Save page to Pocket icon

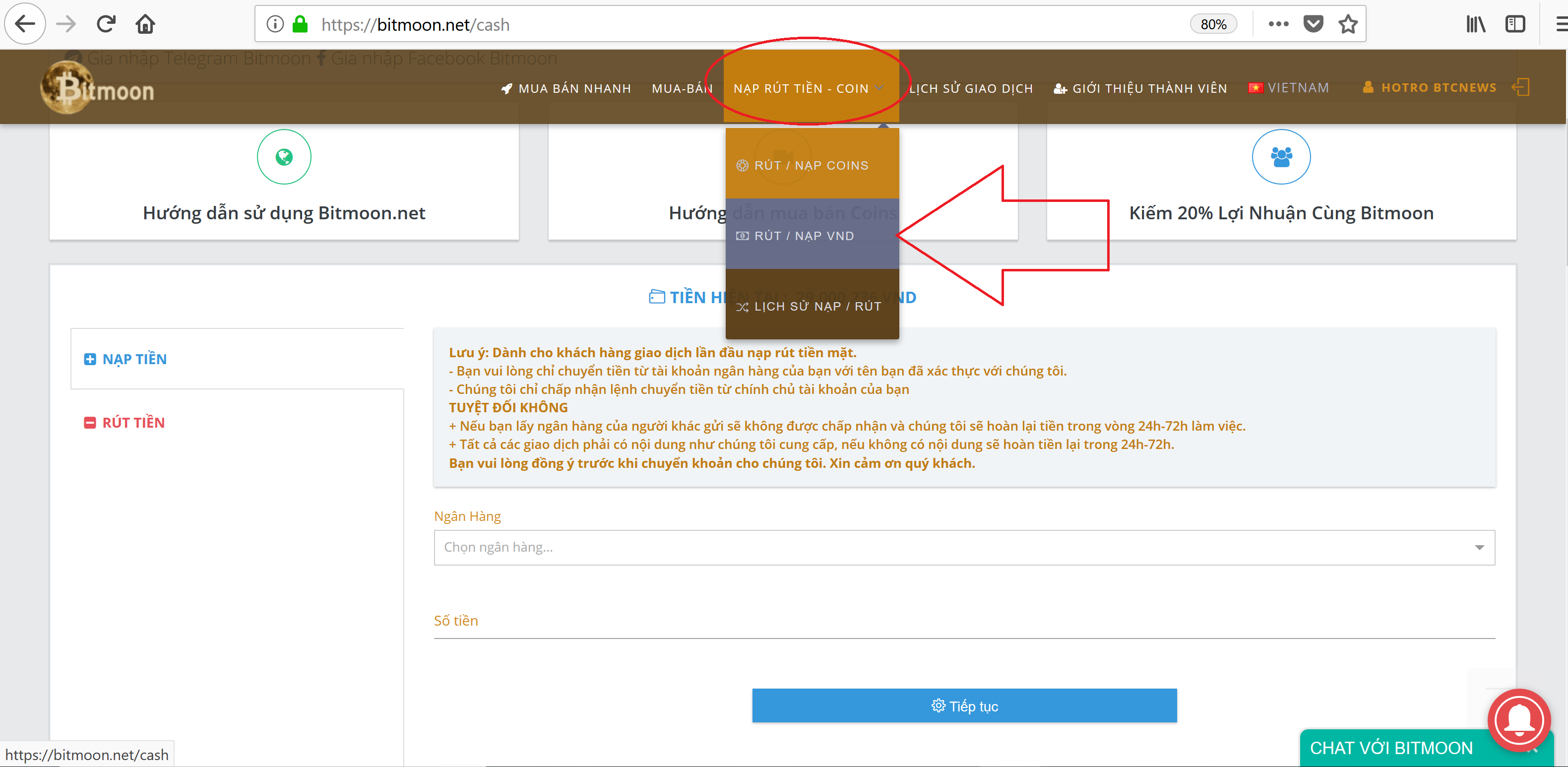[x=1313, y=24]
